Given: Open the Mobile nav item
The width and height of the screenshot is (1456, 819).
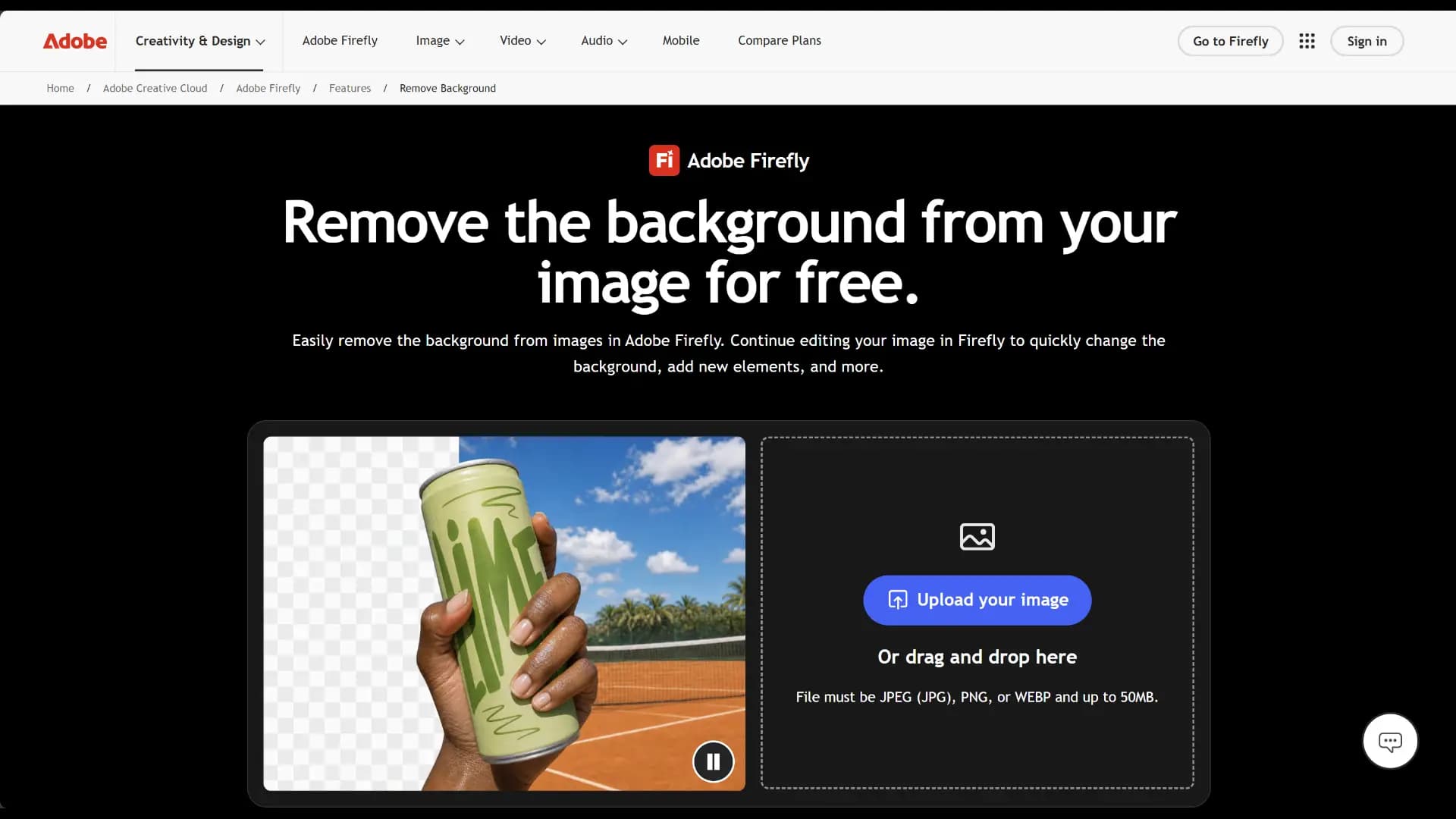Looking at the screenshot, I should [x=681, y=41].
